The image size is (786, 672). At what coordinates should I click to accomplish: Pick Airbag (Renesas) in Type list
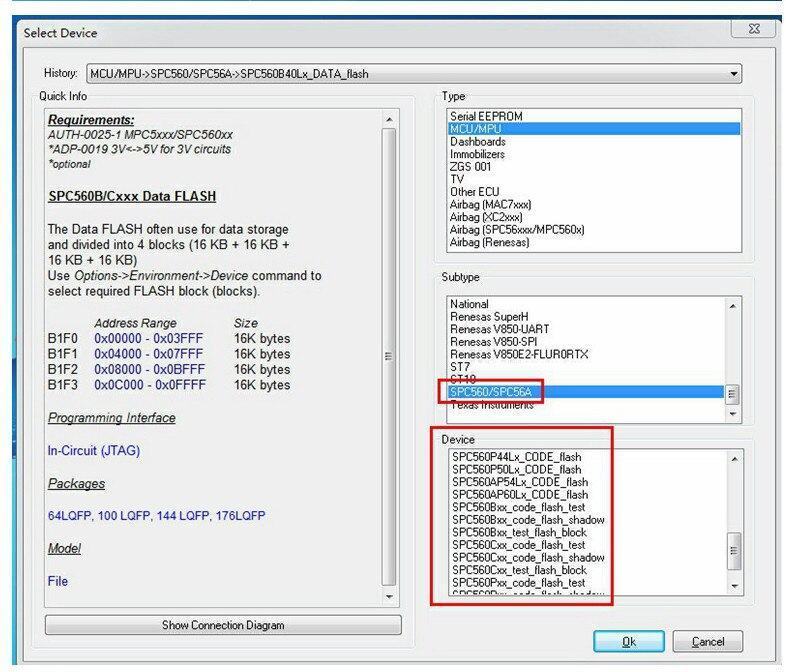pyautogui.click(x=489, y=242)
